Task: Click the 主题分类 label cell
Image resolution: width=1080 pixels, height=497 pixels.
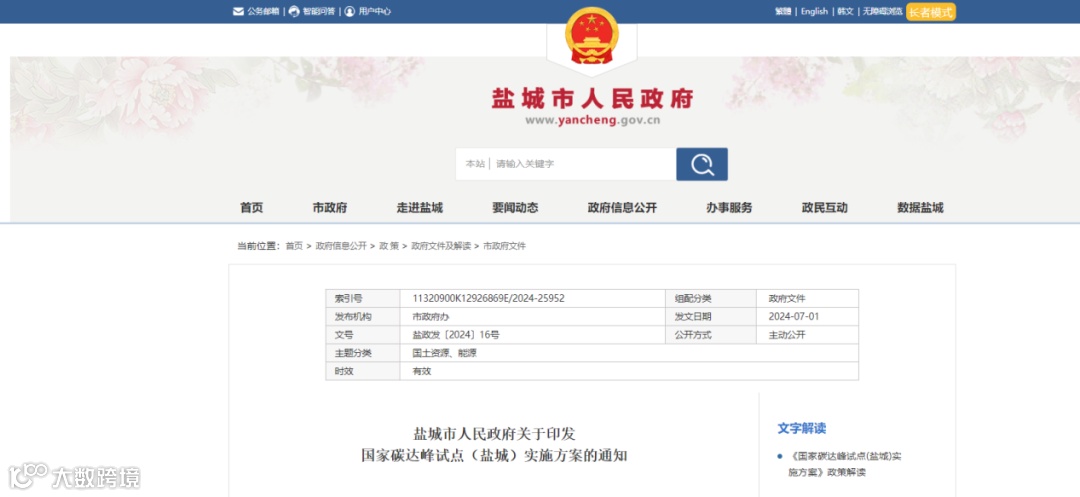Action: (x=363, y=353)
